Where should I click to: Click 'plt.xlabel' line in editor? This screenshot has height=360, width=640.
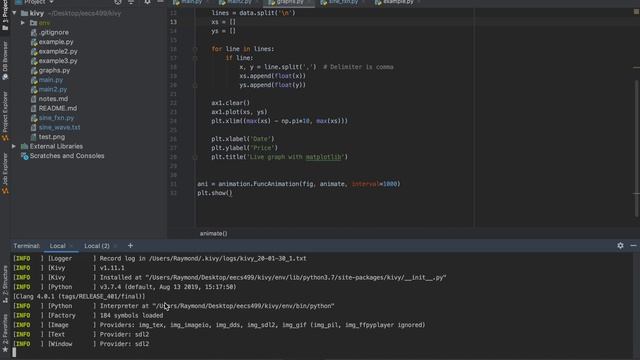243,139
